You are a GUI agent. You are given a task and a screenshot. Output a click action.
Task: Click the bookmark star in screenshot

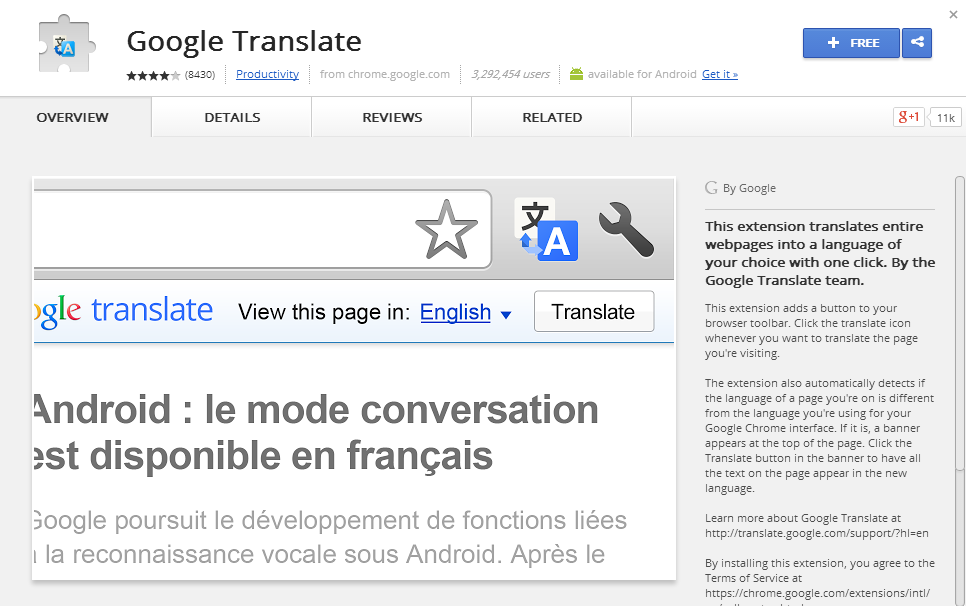[446, 229]
